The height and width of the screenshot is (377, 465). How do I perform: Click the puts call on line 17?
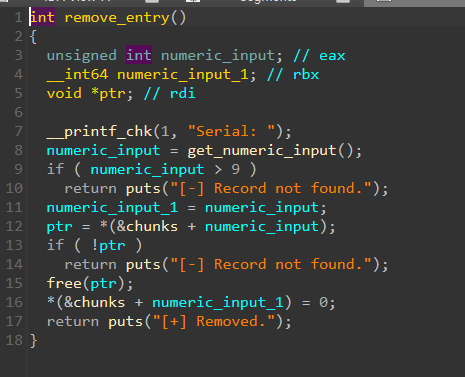(x=126, y=321)
